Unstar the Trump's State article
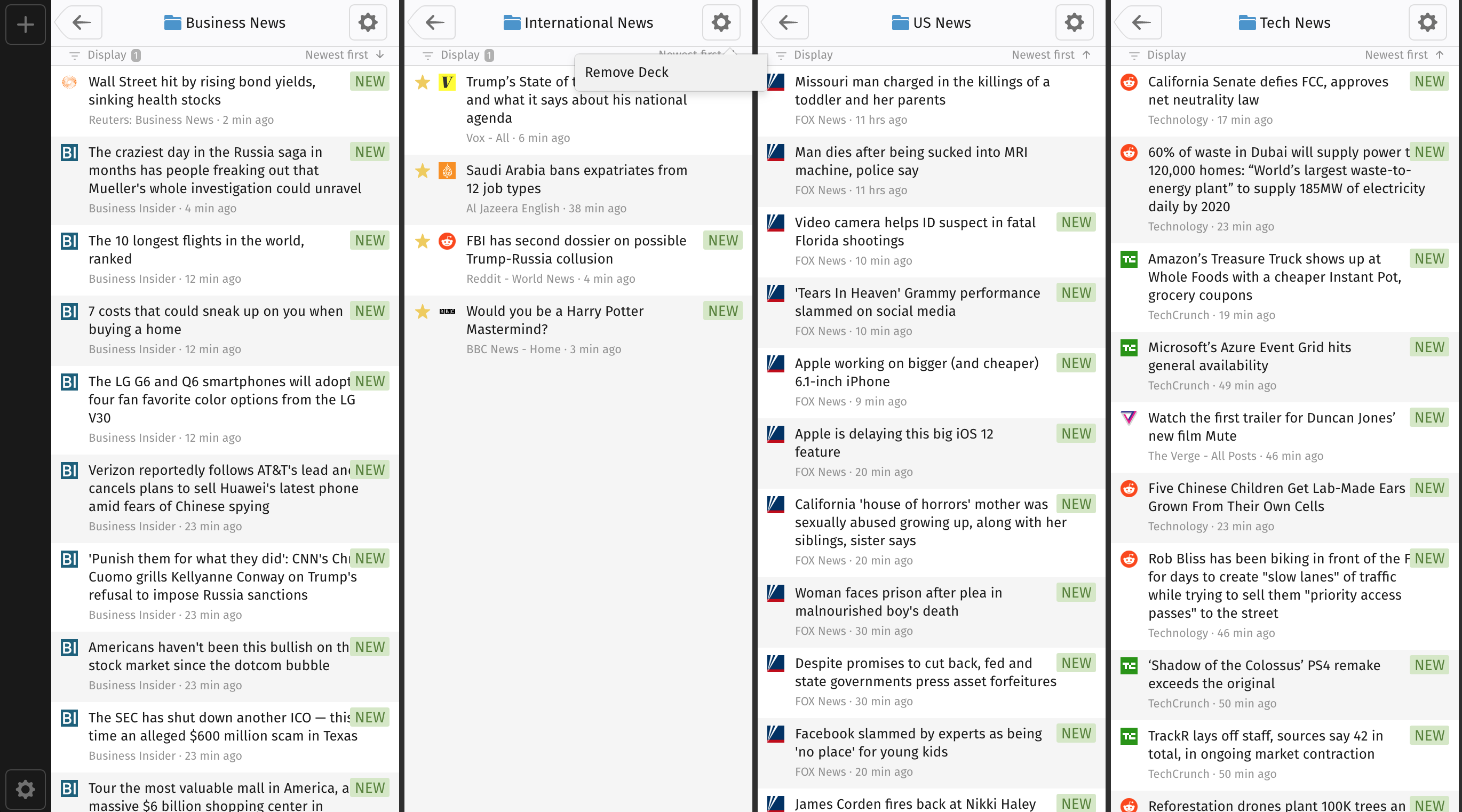Image resolution: width=1462 pixels, height=812 pixels. (422, 82)
